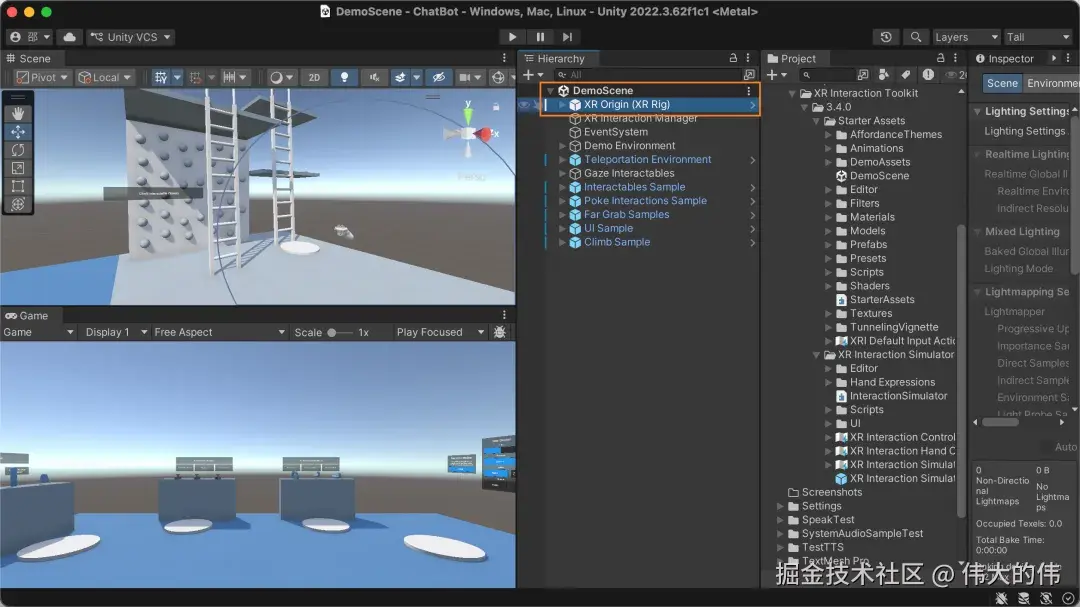This screenshot has width=1080, height=607.
Task: Select the Transform tool
Action: [x=18, y=204]
